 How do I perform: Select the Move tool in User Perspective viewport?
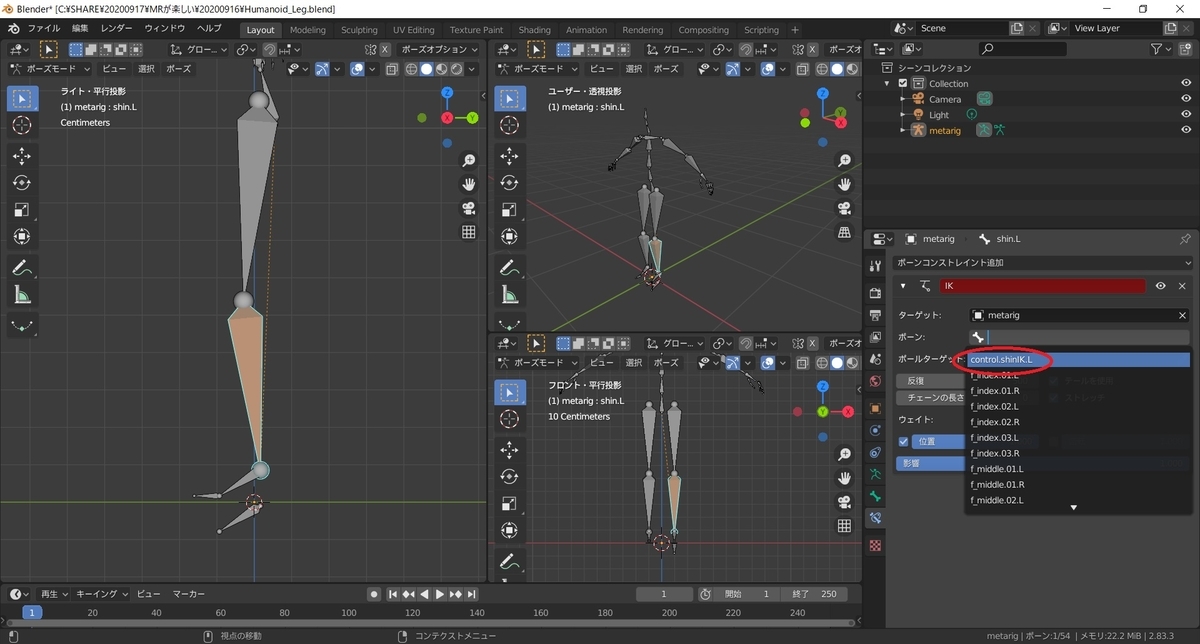509,156
